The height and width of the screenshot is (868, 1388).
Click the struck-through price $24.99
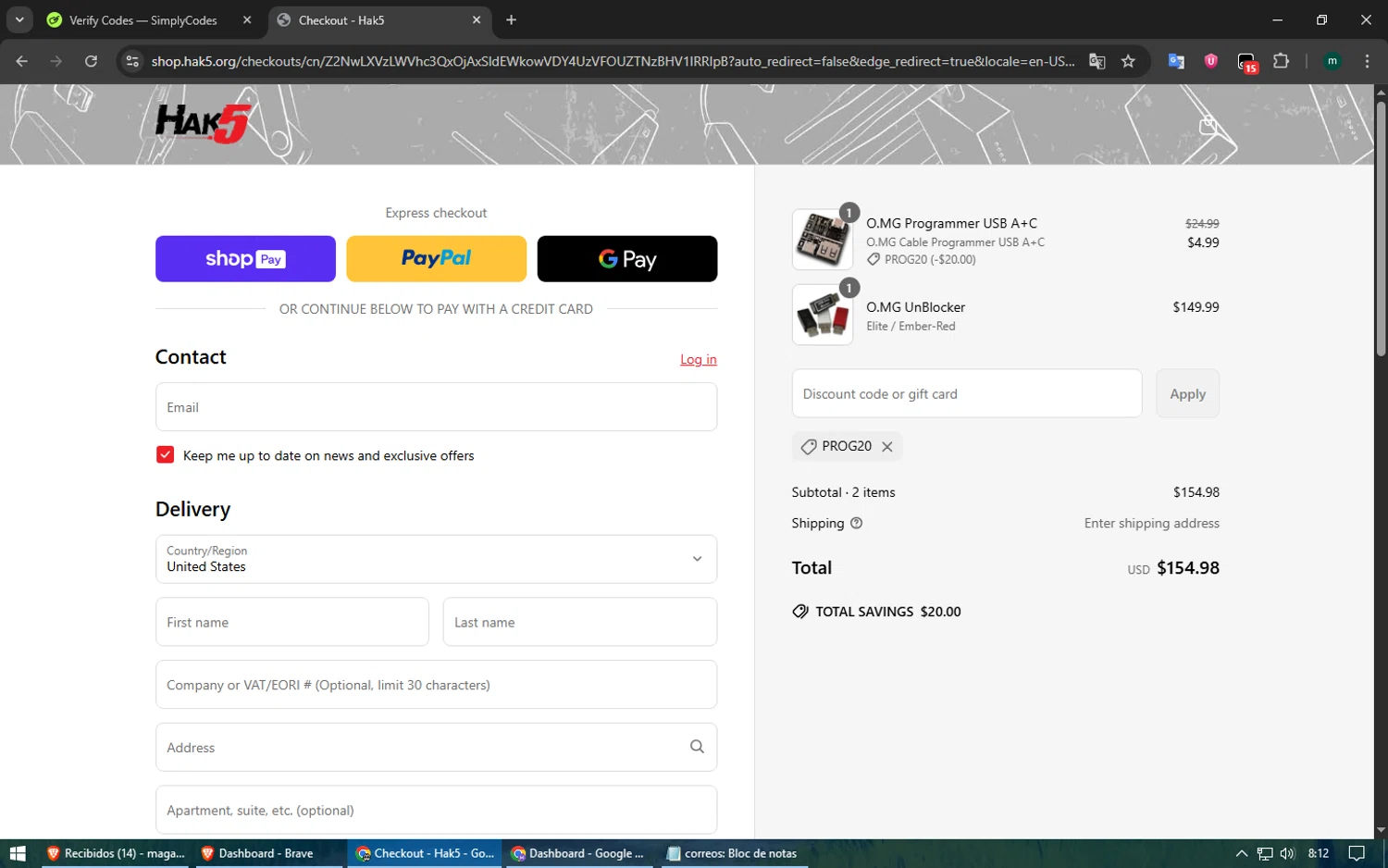pyautogui.click(x=1202, y=223)
